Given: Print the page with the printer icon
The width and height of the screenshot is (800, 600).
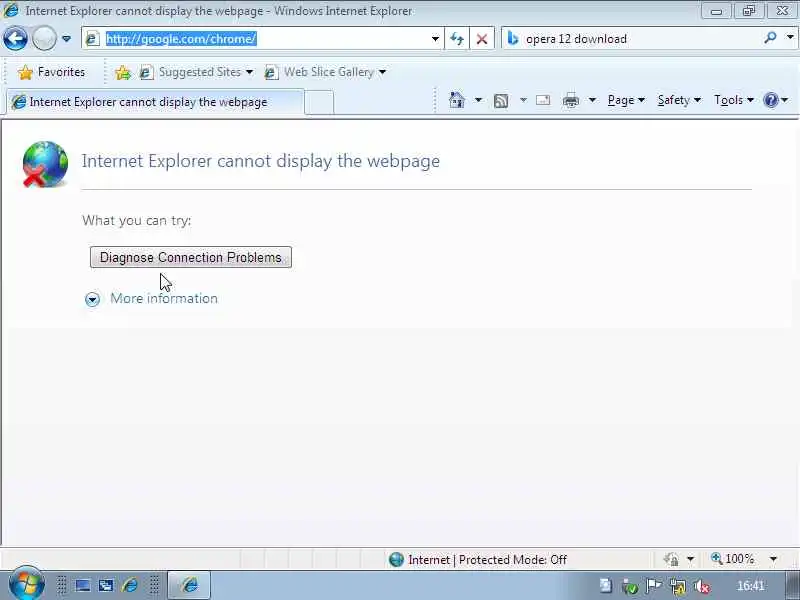Looking at the screenshot, I should click(x=570, y=101).
